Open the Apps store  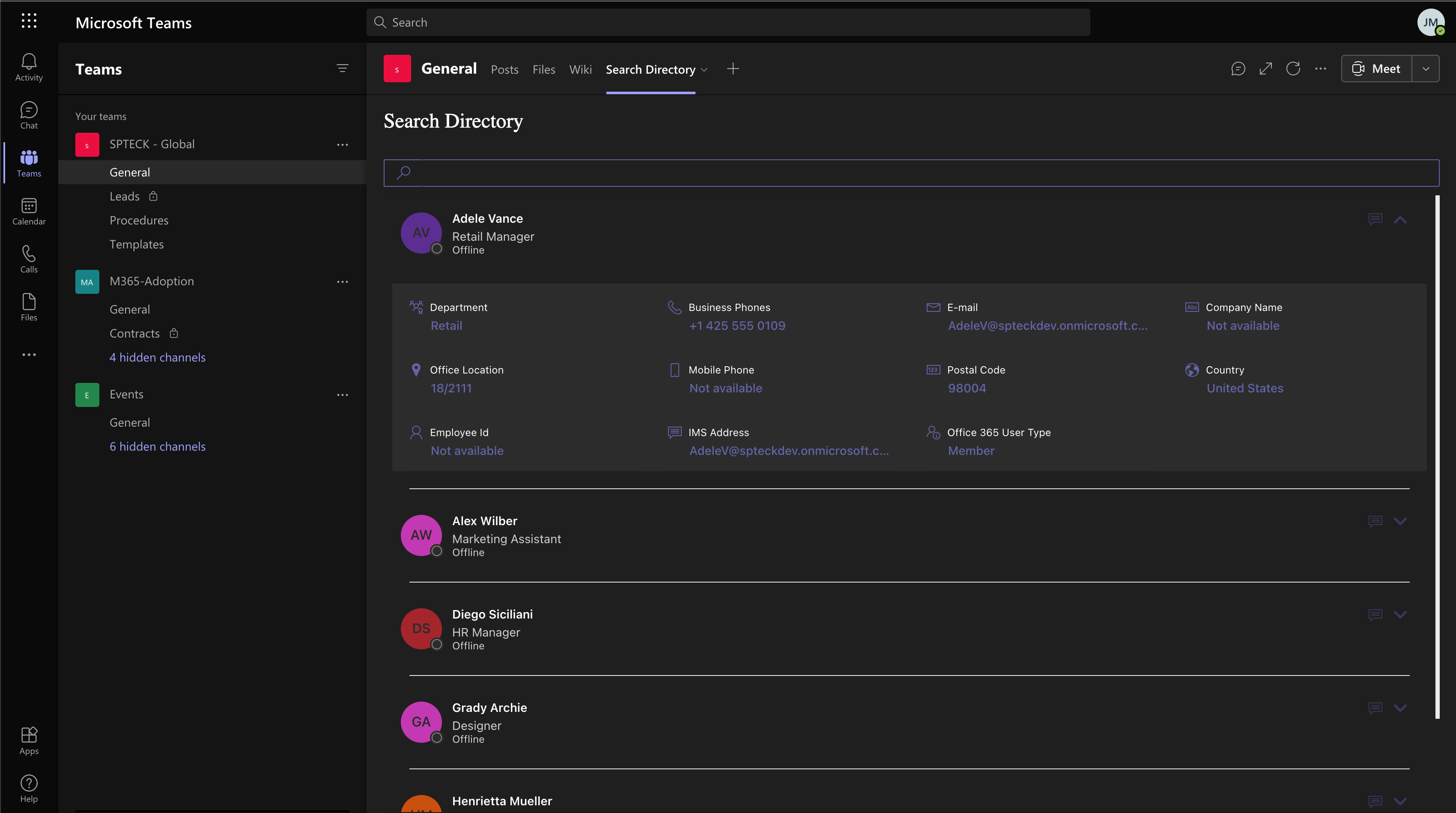click(29, 741)
